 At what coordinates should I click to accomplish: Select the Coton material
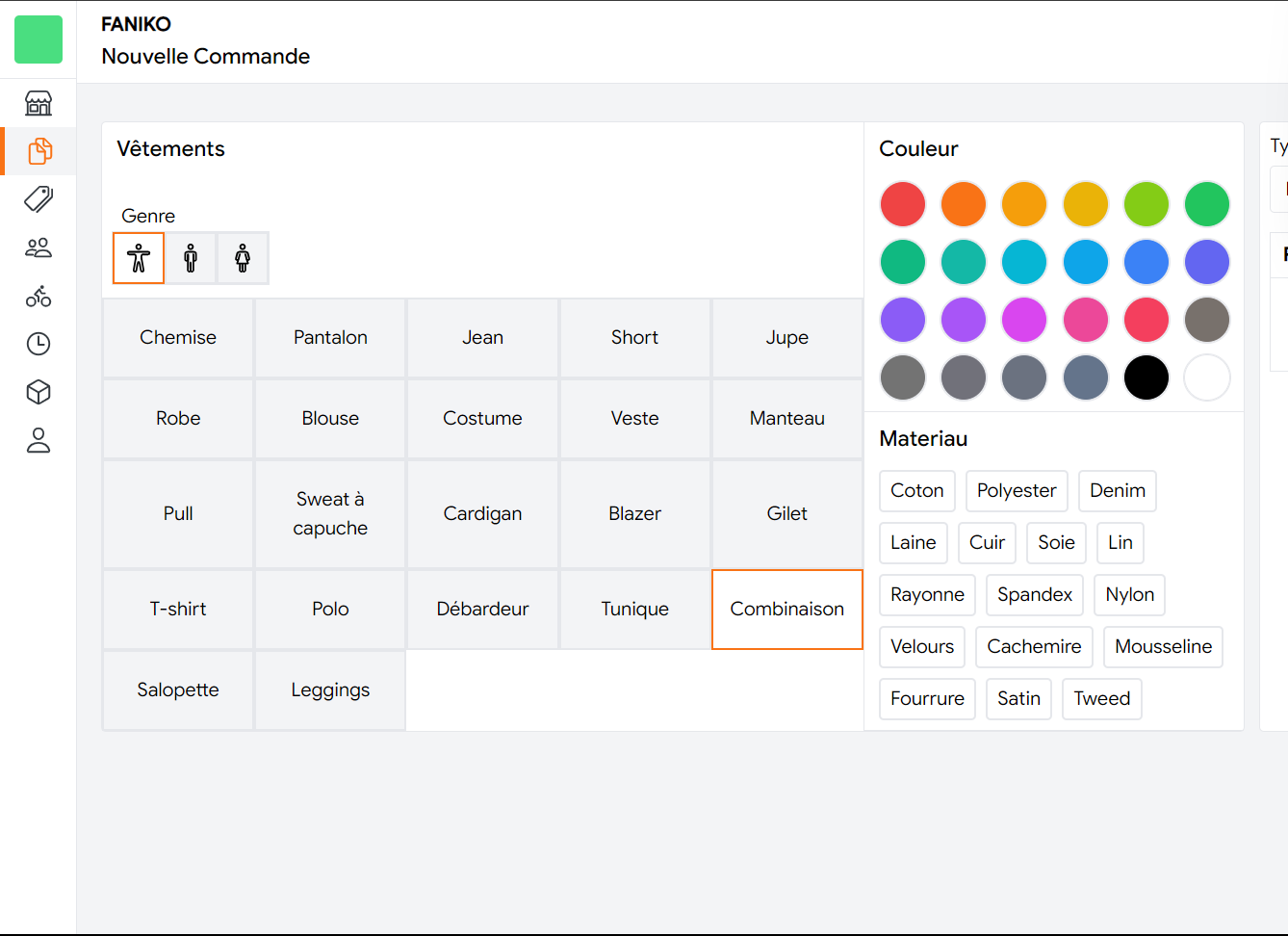pos(916,491)
